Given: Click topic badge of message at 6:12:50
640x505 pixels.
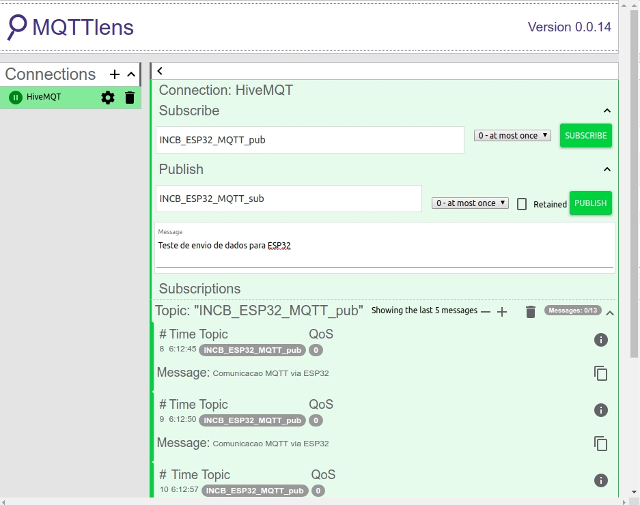Looking at the screenshot, I should (252, 420).
